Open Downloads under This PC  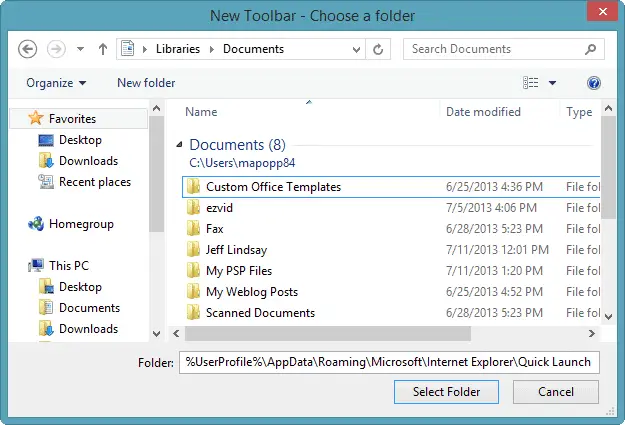point(88,329)
